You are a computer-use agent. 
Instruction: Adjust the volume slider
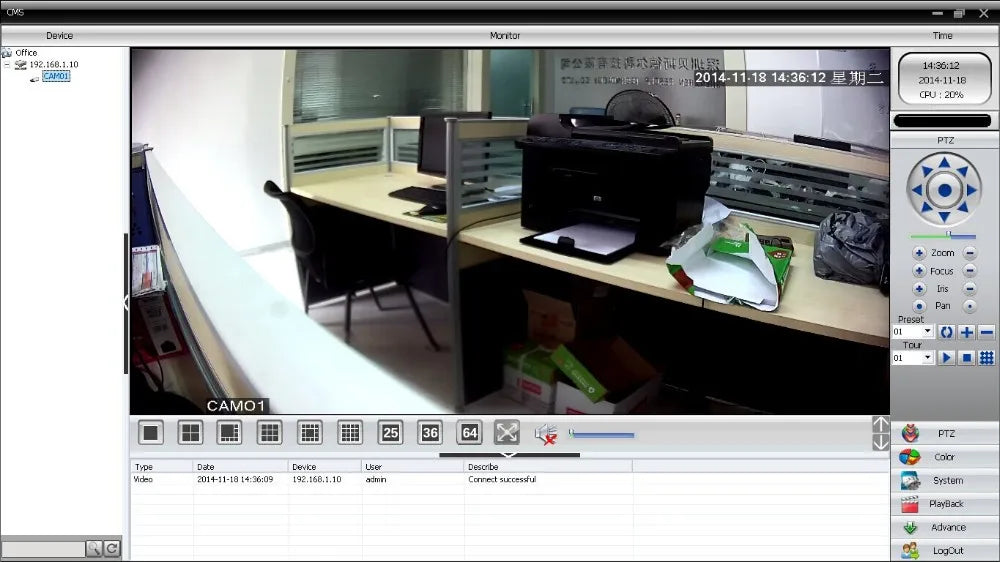pyautogui.click(x=601, y=434)
